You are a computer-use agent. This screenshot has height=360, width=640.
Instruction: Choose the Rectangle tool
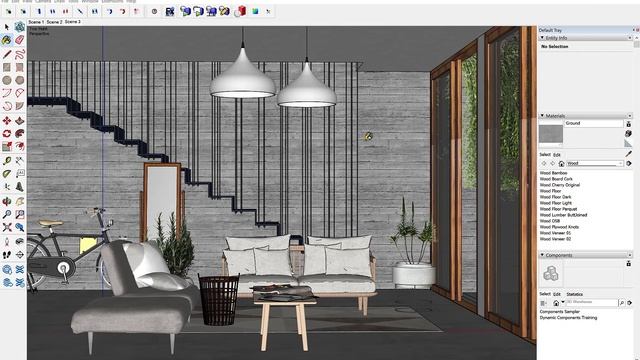point(7,67)
